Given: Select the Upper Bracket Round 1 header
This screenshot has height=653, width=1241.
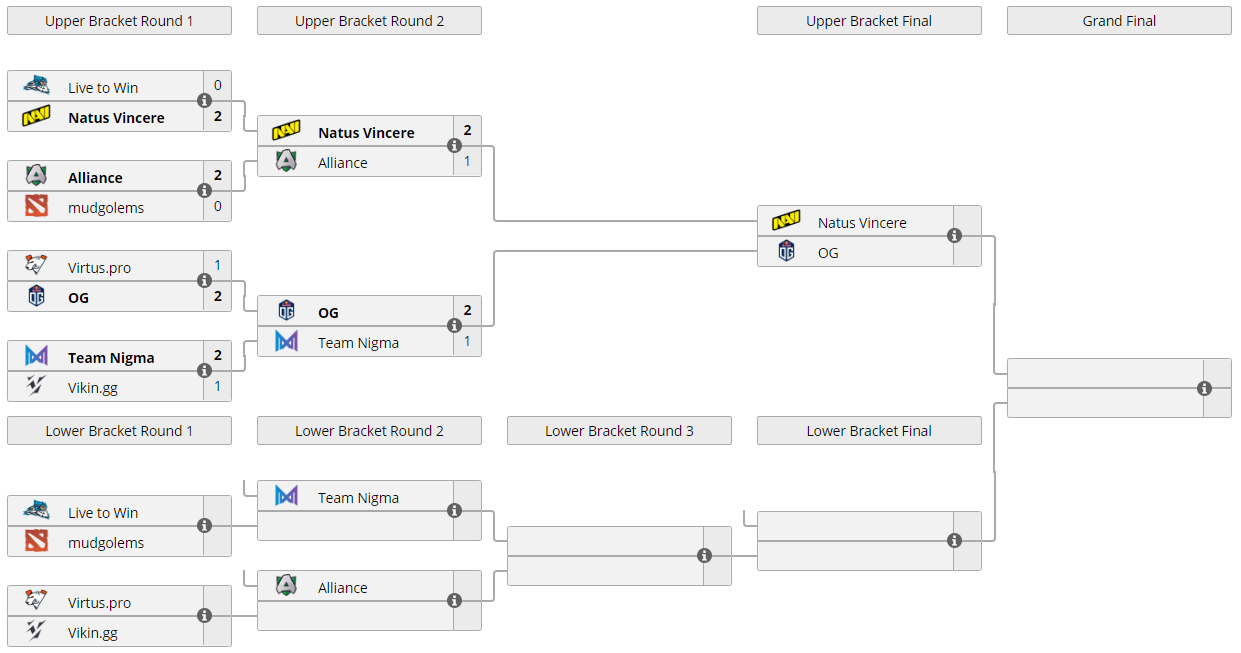Looking at the screenshot, I should (119, 21).
